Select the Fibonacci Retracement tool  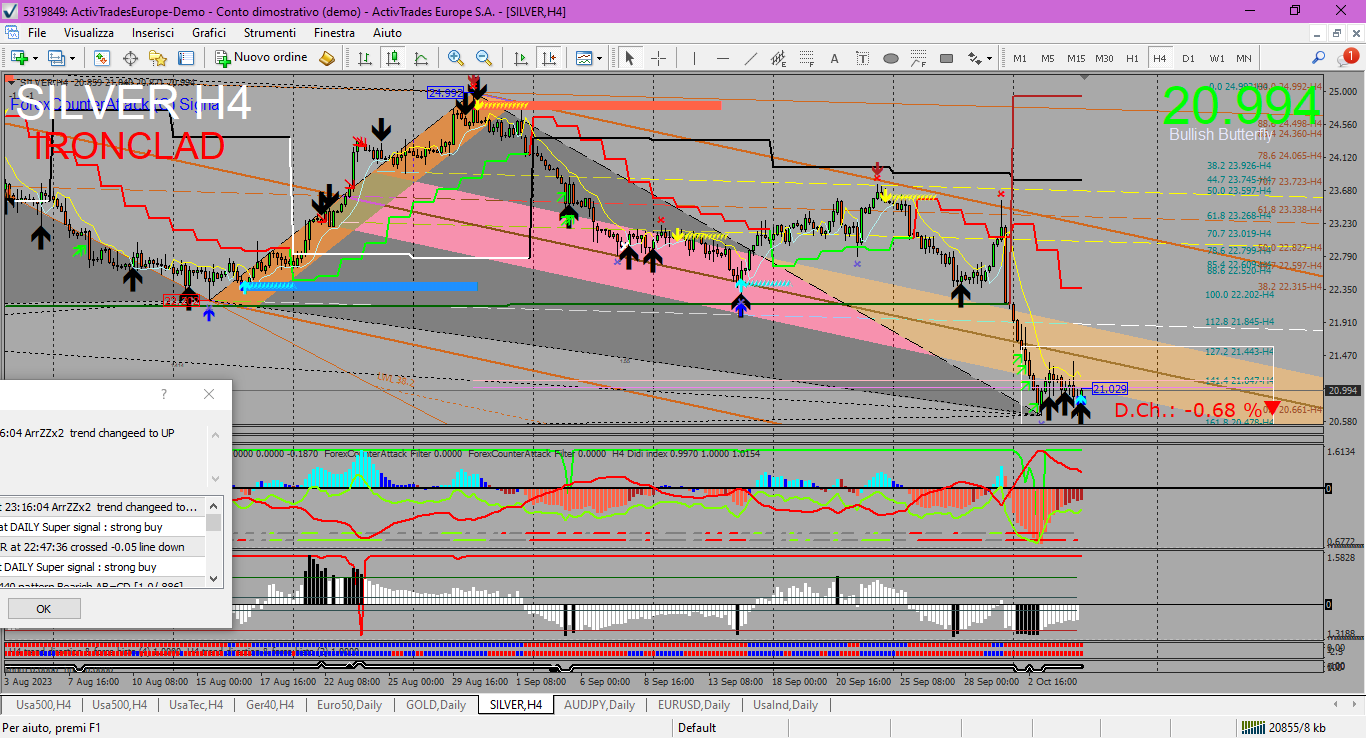(807, 58)
